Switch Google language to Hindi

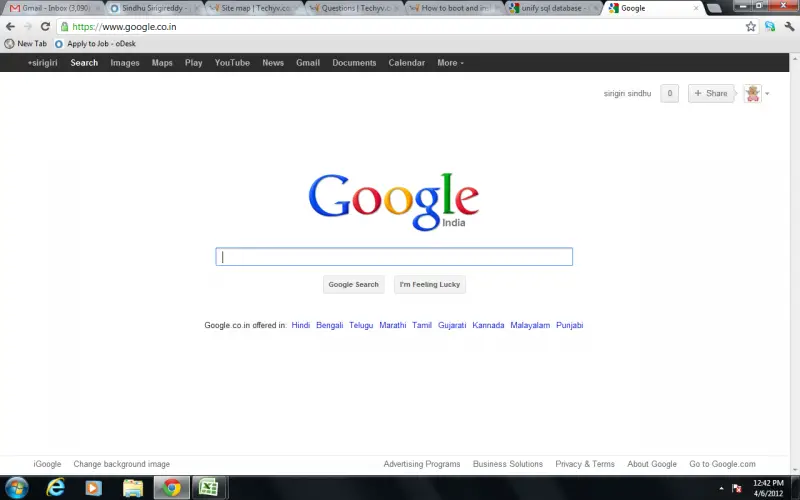pyautogui.click(x=301, y=325)
